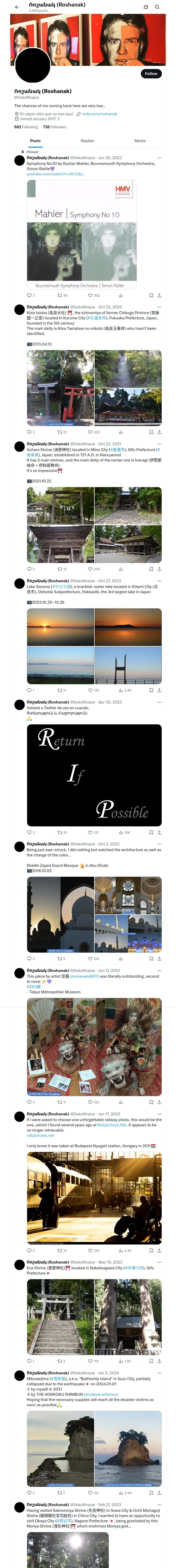Expand options for the Sheikh Zayed Mosque post

click(x=160, y=844)
